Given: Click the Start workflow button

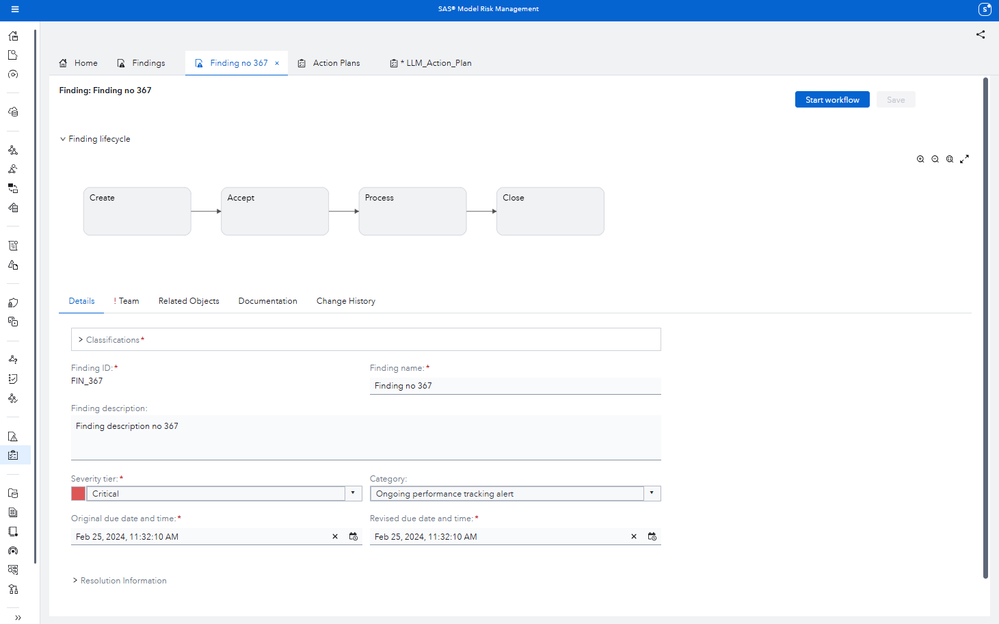Looking at the screenshot, I should click(x=832, y=99).
